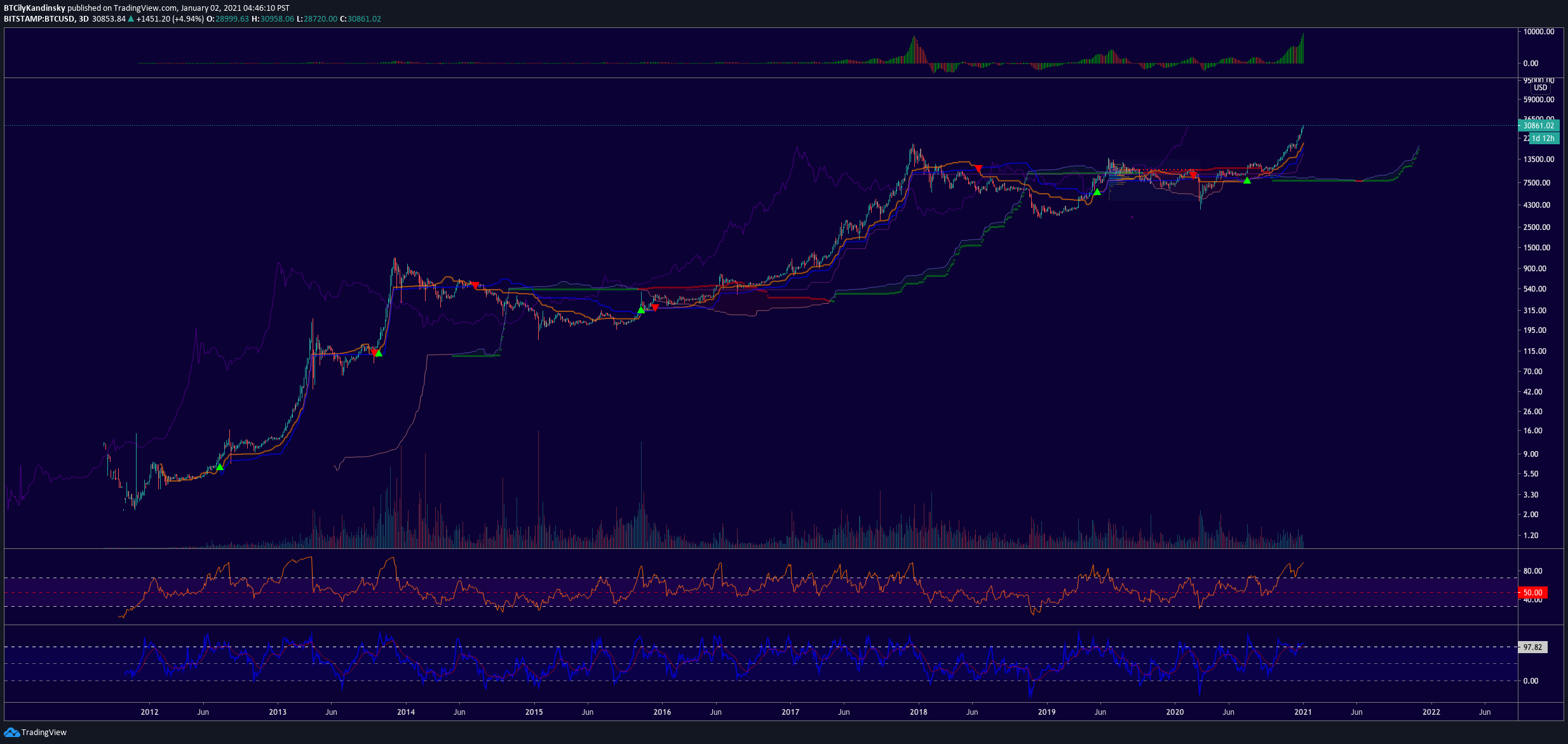Viewport: 1568px width, 744px height.
Task: Click the high value H:30958.06 in header
Action: point(273,19)
